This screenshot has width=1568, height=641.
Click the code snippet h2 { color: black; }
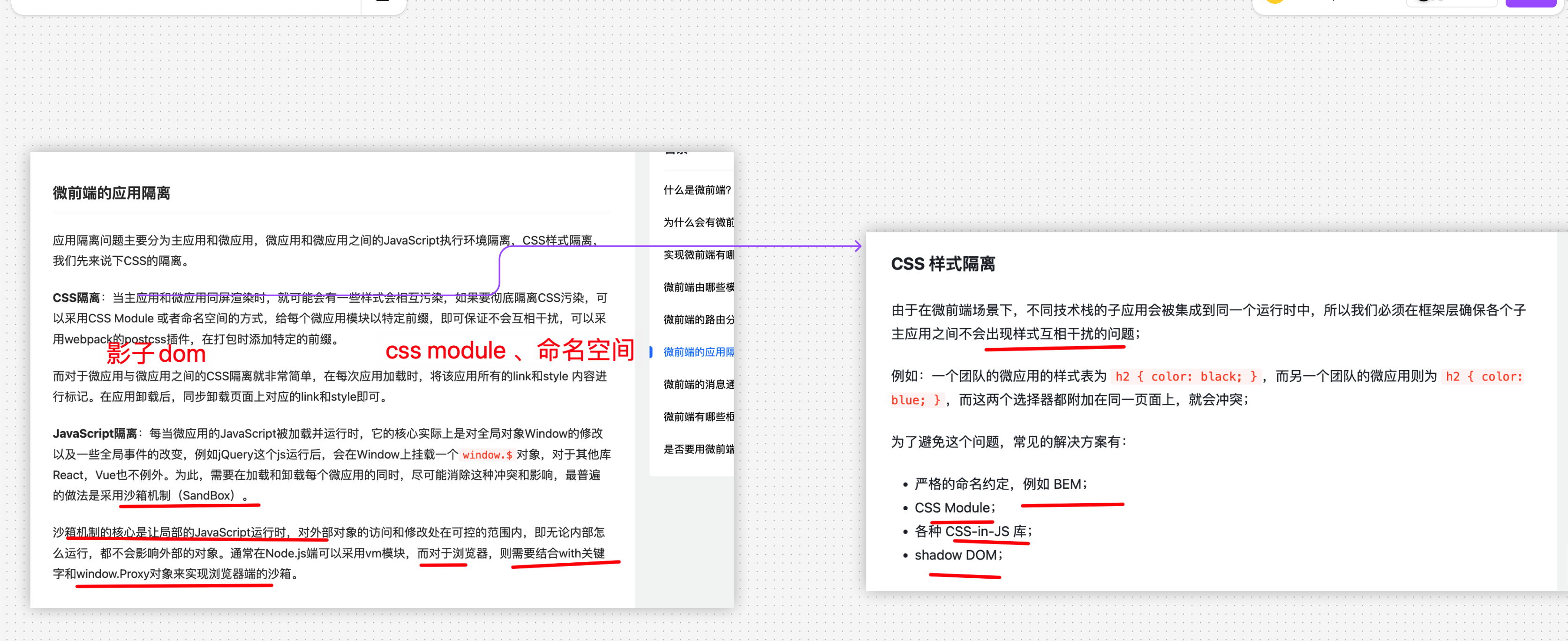coord(1186,376)
